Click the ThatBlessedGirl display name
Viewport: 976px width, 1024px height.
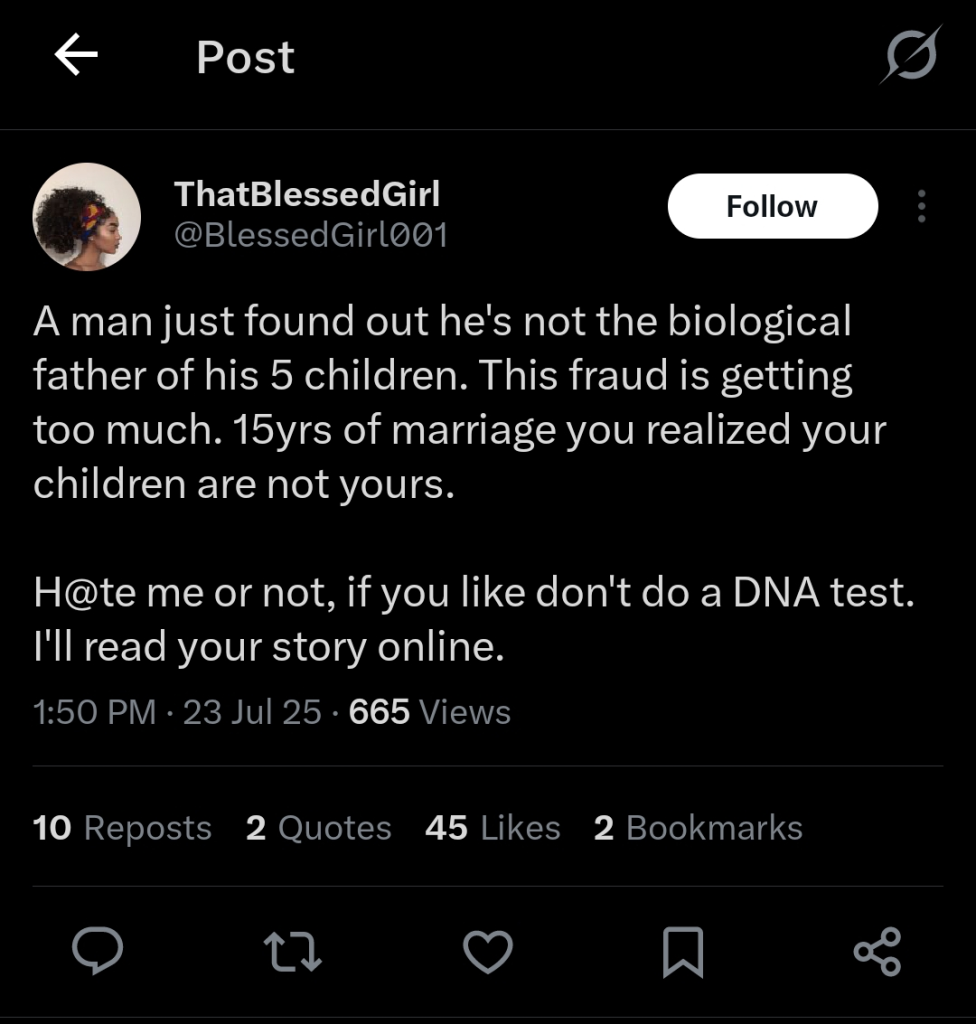(307, 194)
